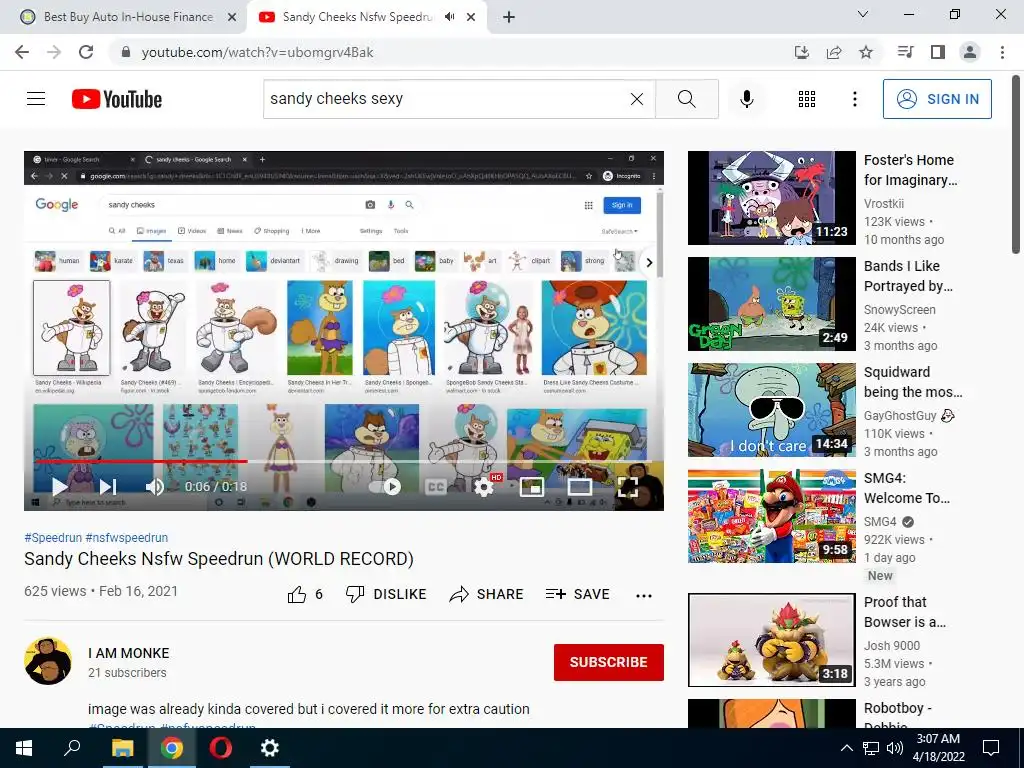Open more actions ellipsis under the video
1024x768 pixels.
644,595
